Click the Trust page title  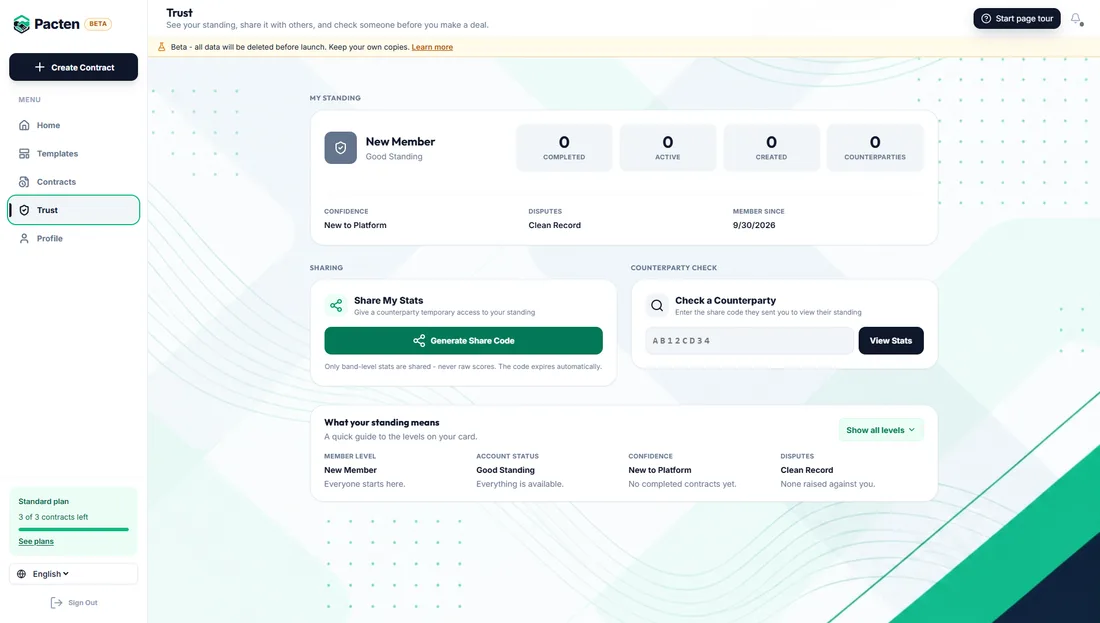pos(180,13)
